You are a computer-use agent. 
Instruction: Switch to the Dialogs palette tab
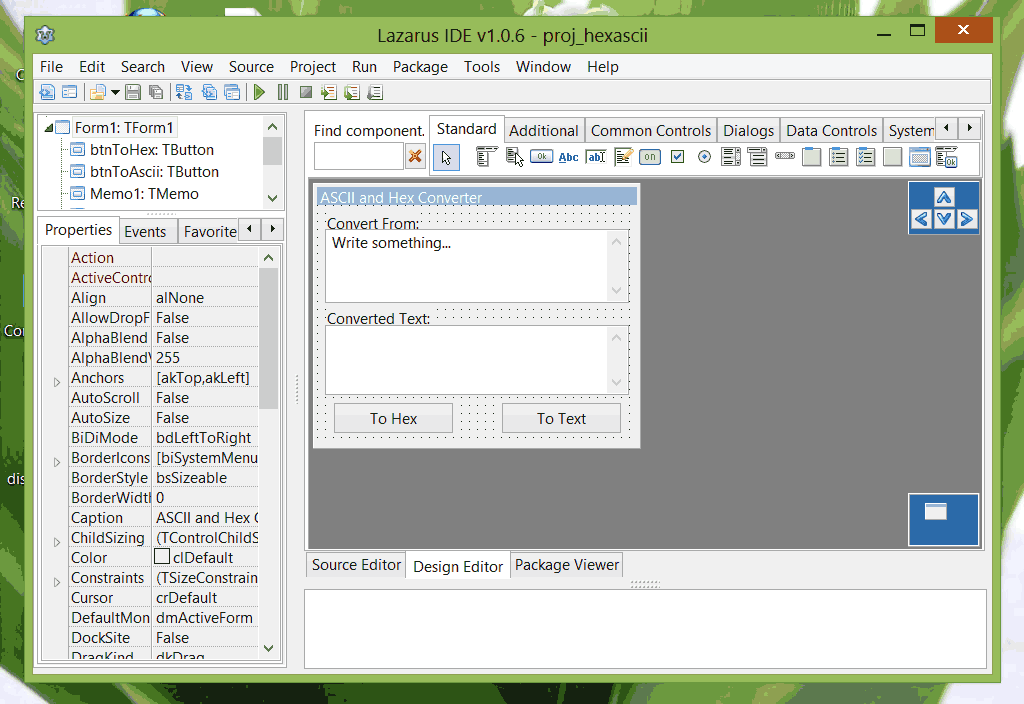(x=748, y=131)
